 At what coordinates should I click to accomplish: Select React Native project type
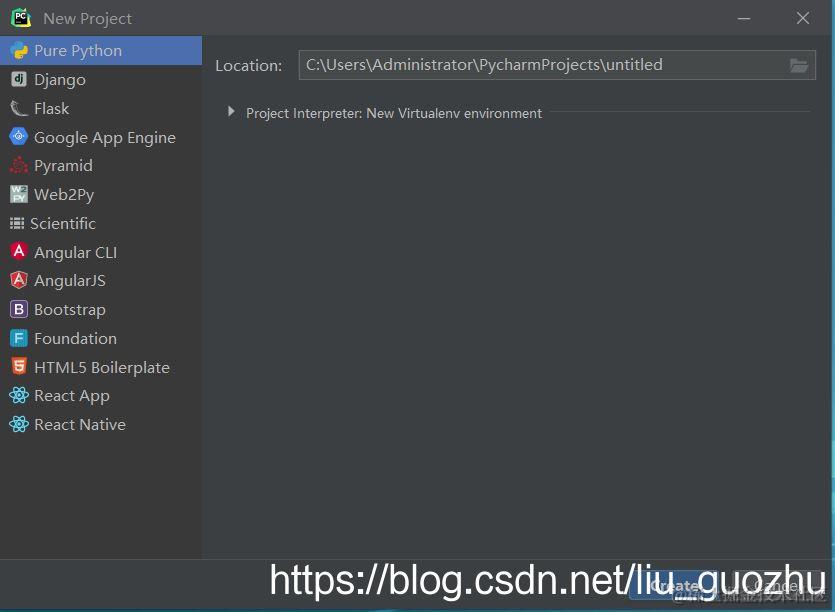101,425
